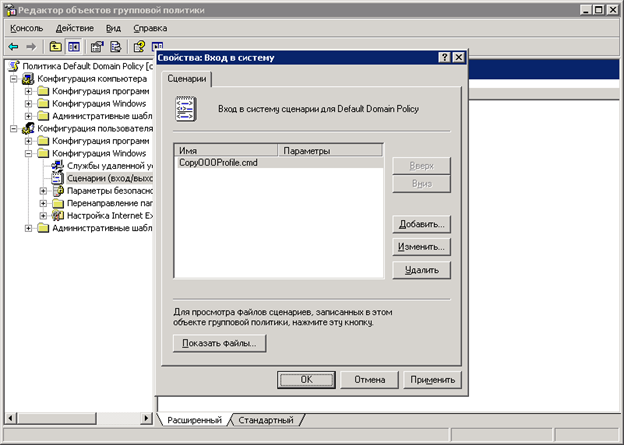Click the Удалить button
Viewport: 624px width, 445px height.
(421, 270)
